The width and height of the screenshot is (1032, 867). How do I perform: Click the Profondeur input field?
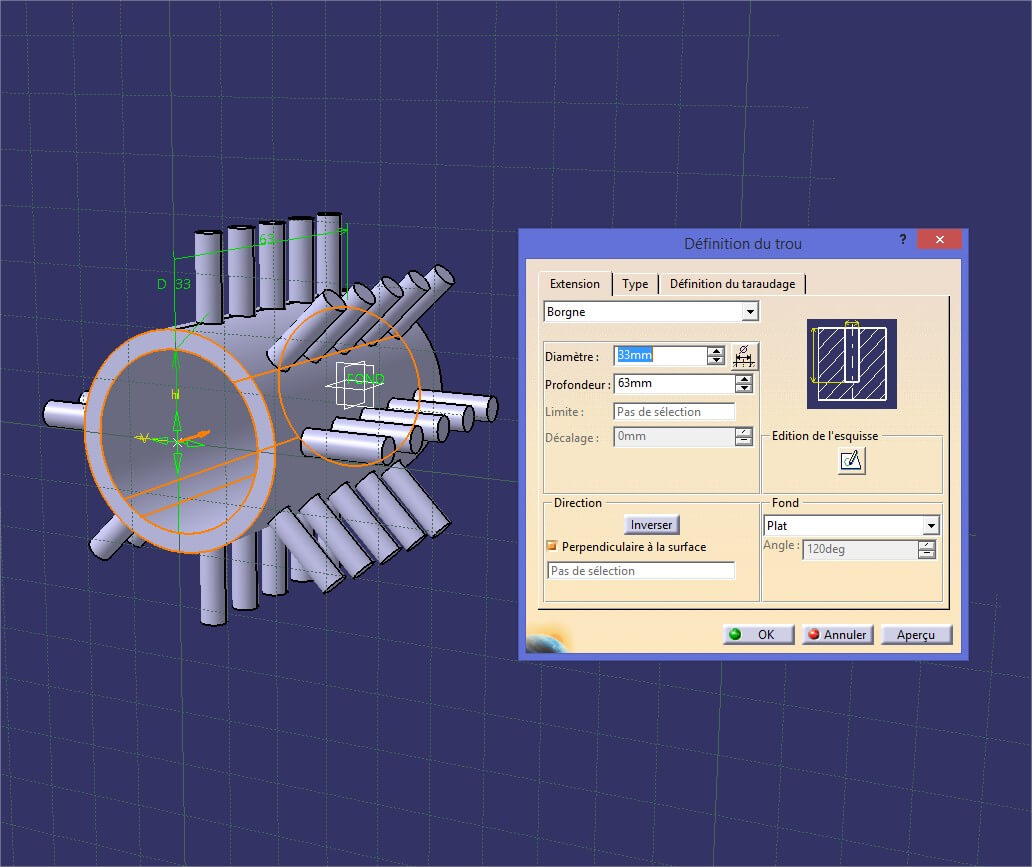(674, 383)
